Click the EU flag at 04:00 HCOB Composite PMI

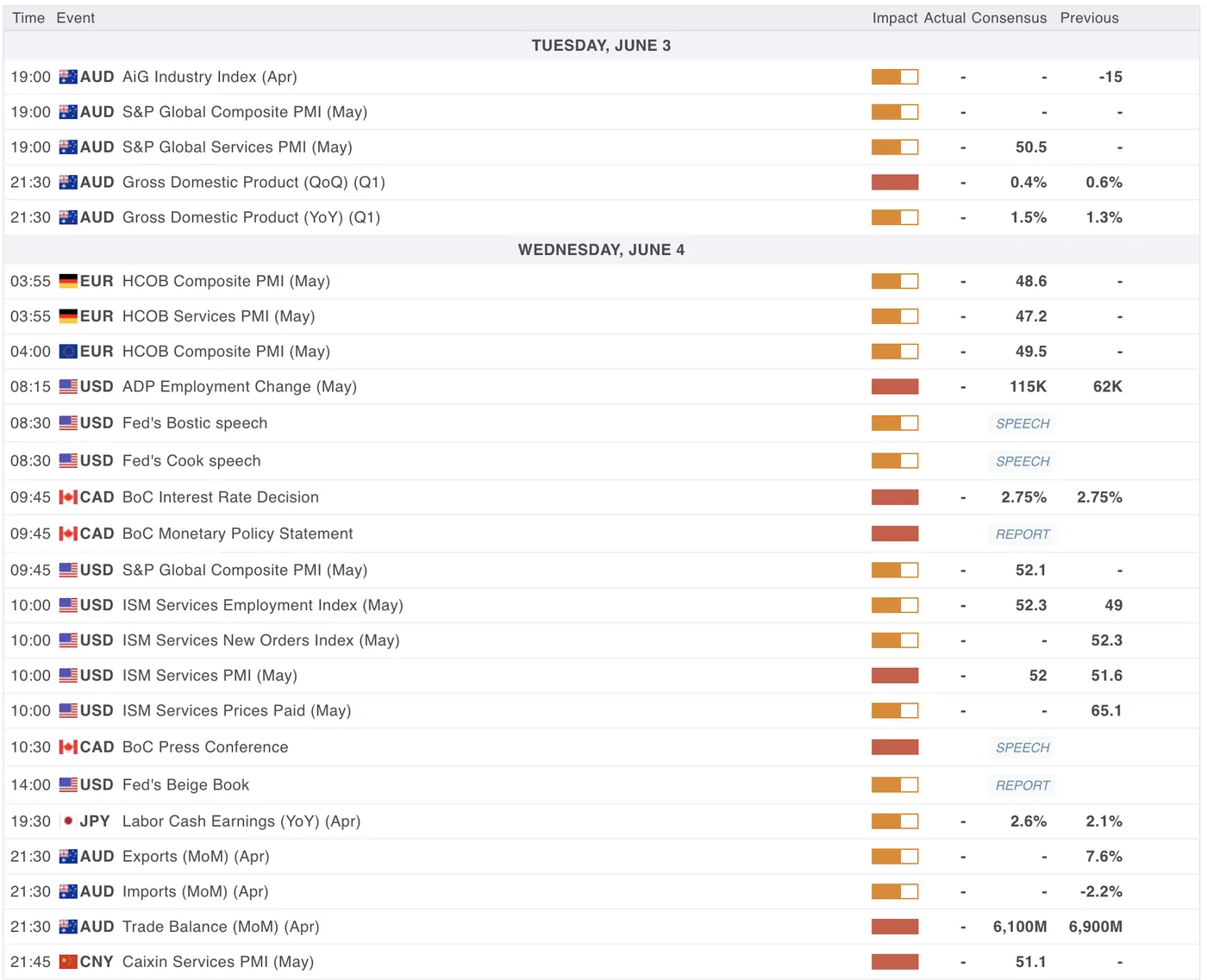point(68,352)
